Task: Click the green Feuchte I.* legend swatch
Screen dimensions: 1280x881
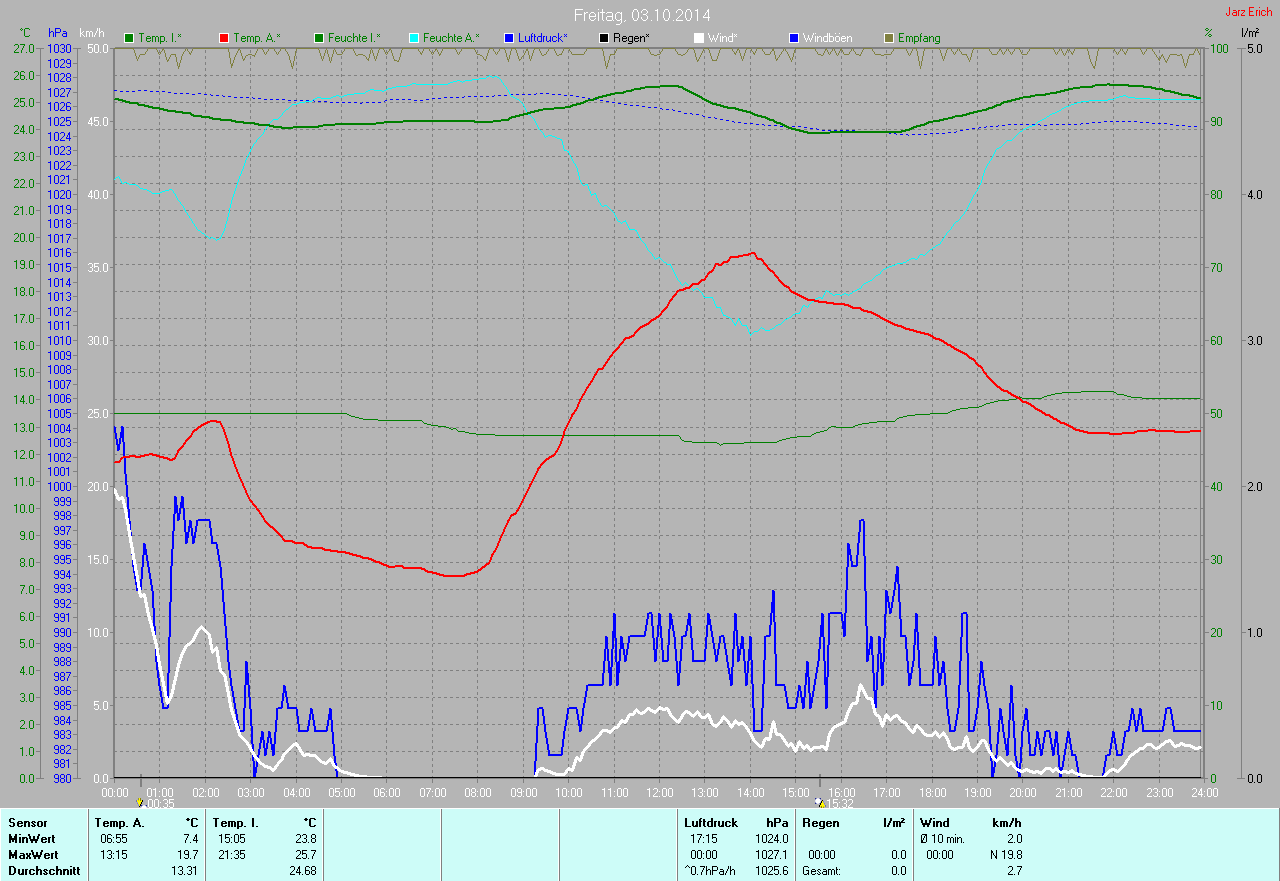Action: (319, 38)
